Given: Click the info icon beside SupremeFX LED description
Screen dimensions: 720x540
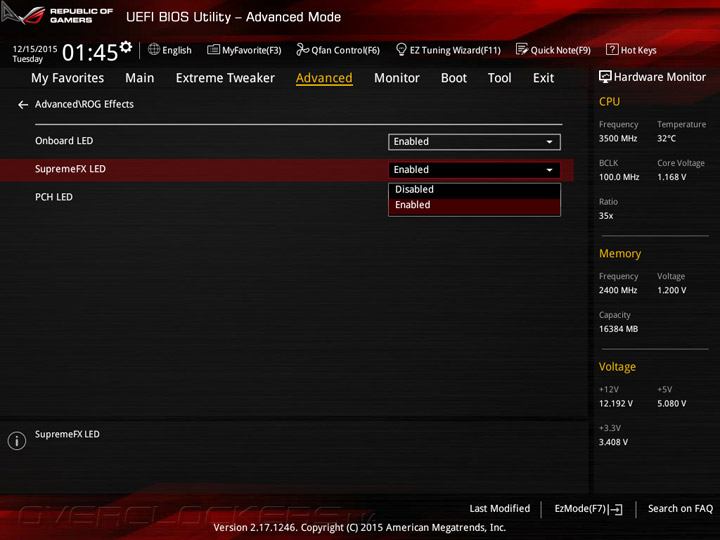Looking at the screenshot, I should click(x=17, y=441).
